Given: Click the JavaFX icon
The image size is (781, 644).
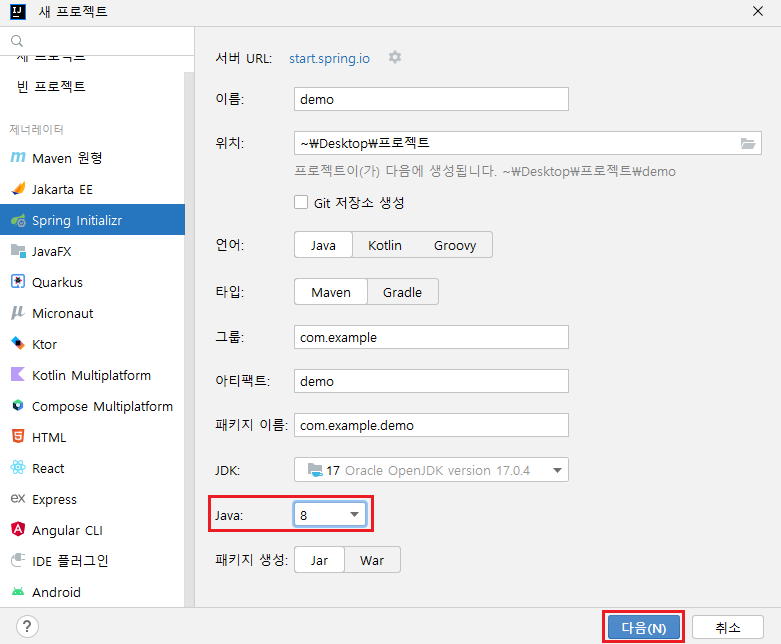Looking at the screenshot, I should point(18,251).
